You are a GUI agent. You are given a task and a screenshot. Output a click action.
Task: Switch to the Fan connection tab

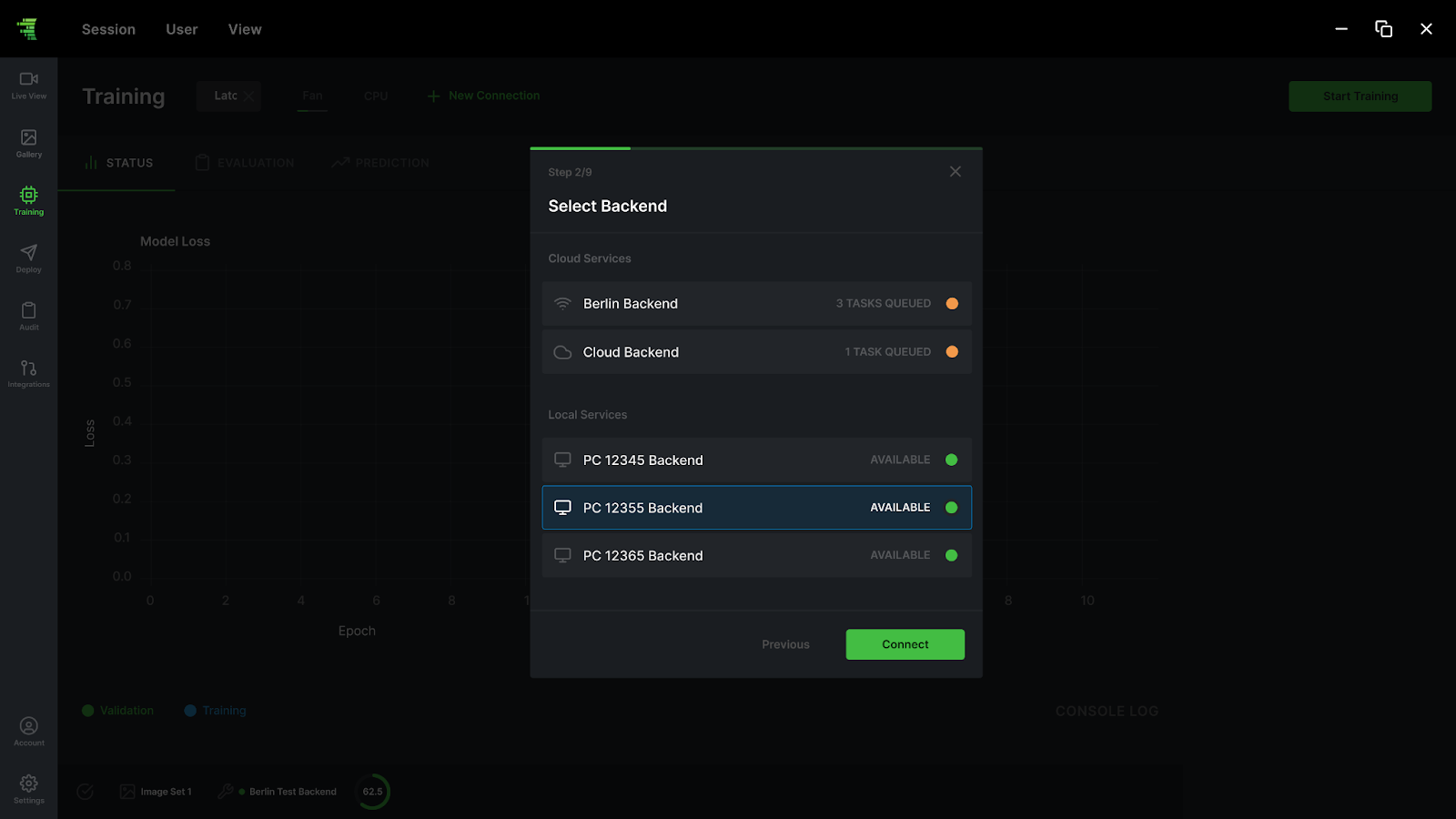coord(312,96)
